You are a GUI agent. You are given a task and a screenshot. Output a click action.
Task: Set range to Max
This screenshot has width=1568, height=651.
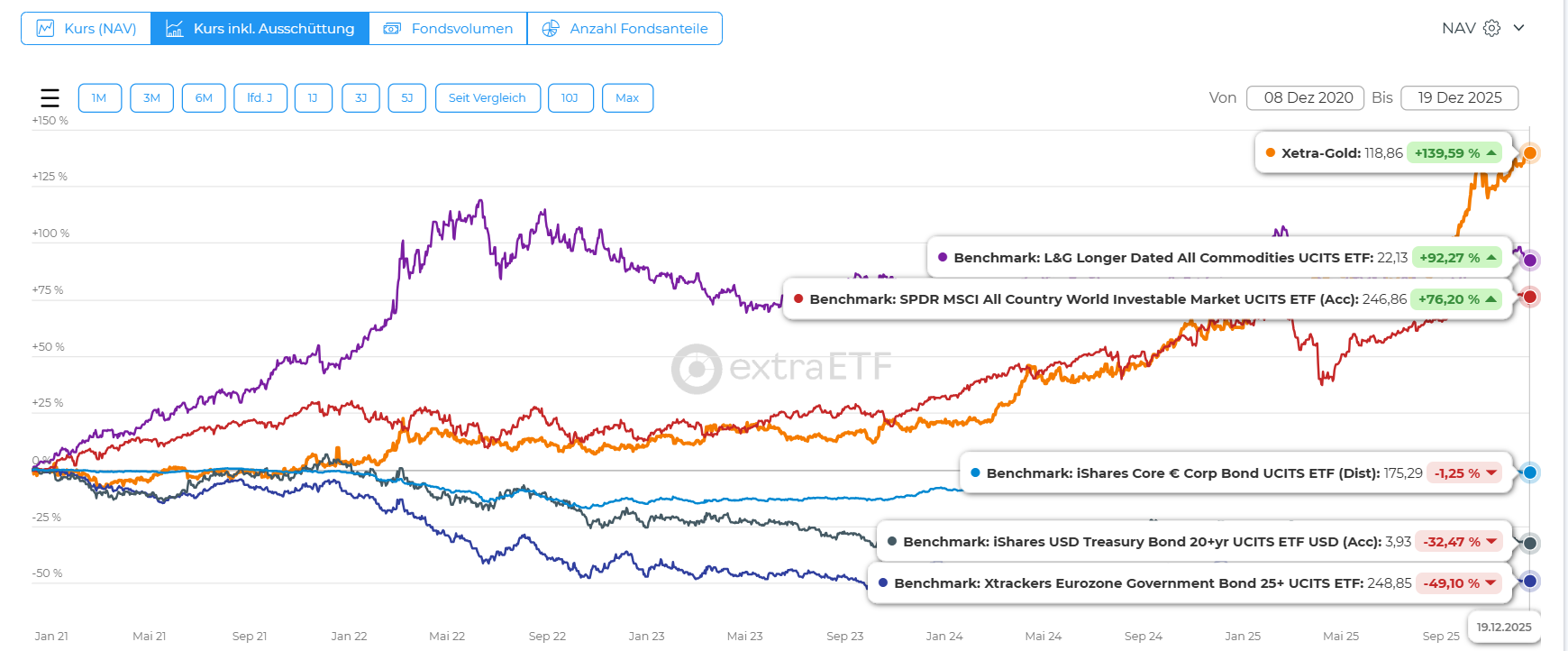pyautogui.click(x=627, y=97)
